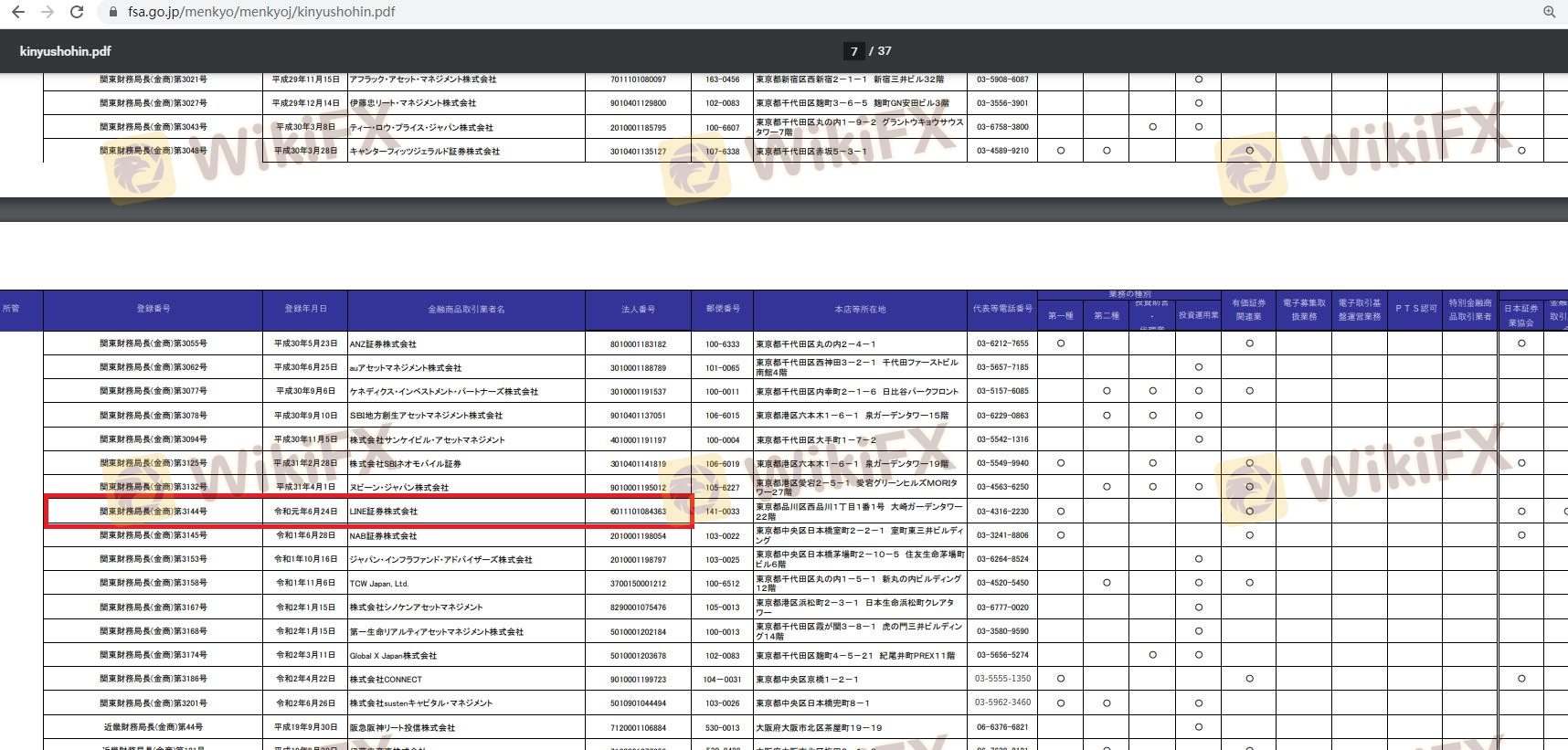This screenshot has height=750, width=1568.
Task: Click the 本店等所在地 column header
Action: (x=860, y=310)
